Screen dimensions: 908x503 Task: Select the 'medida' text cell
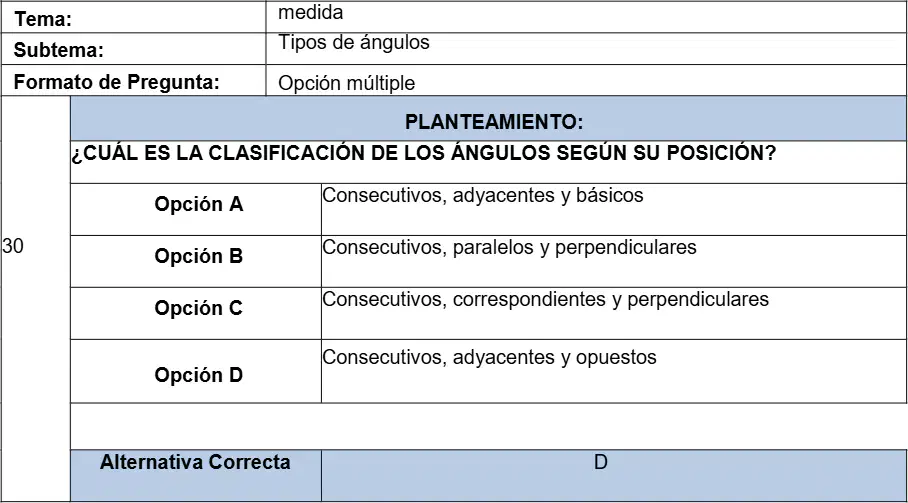click(x=586, y=17)
